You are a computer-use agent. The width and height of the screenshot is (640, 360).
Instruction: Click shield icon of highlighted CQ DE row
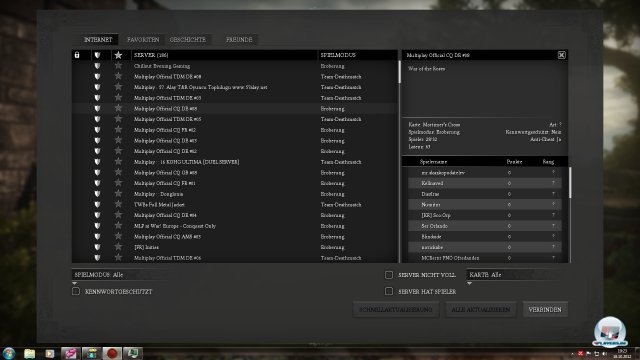click(97, 109)
